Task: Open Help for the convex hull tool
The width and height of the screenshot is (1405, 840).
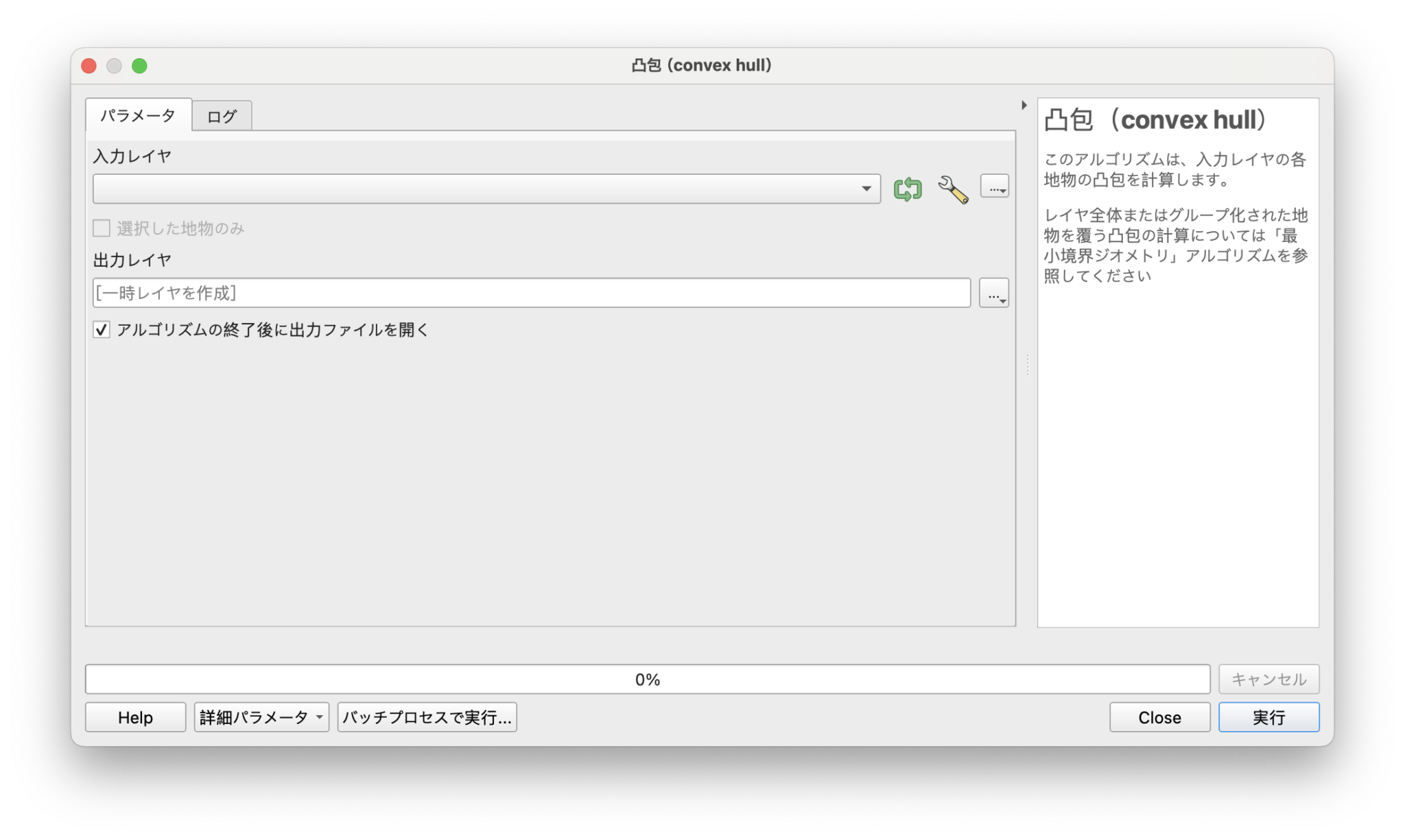Action: 135,717
